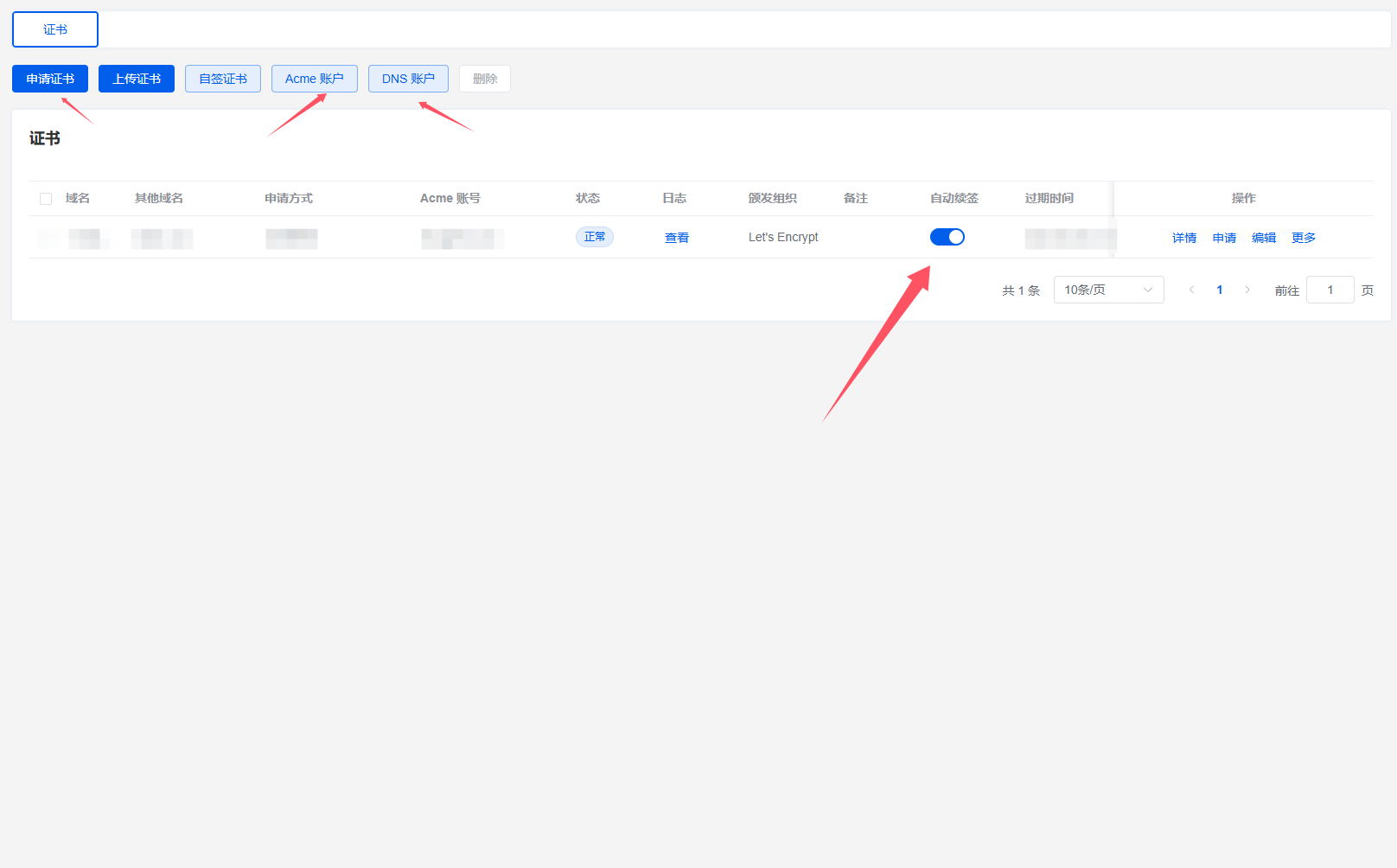Click the 上传证书 button
The width and height of the screenshot is (1397, 868).
(137, 79)
